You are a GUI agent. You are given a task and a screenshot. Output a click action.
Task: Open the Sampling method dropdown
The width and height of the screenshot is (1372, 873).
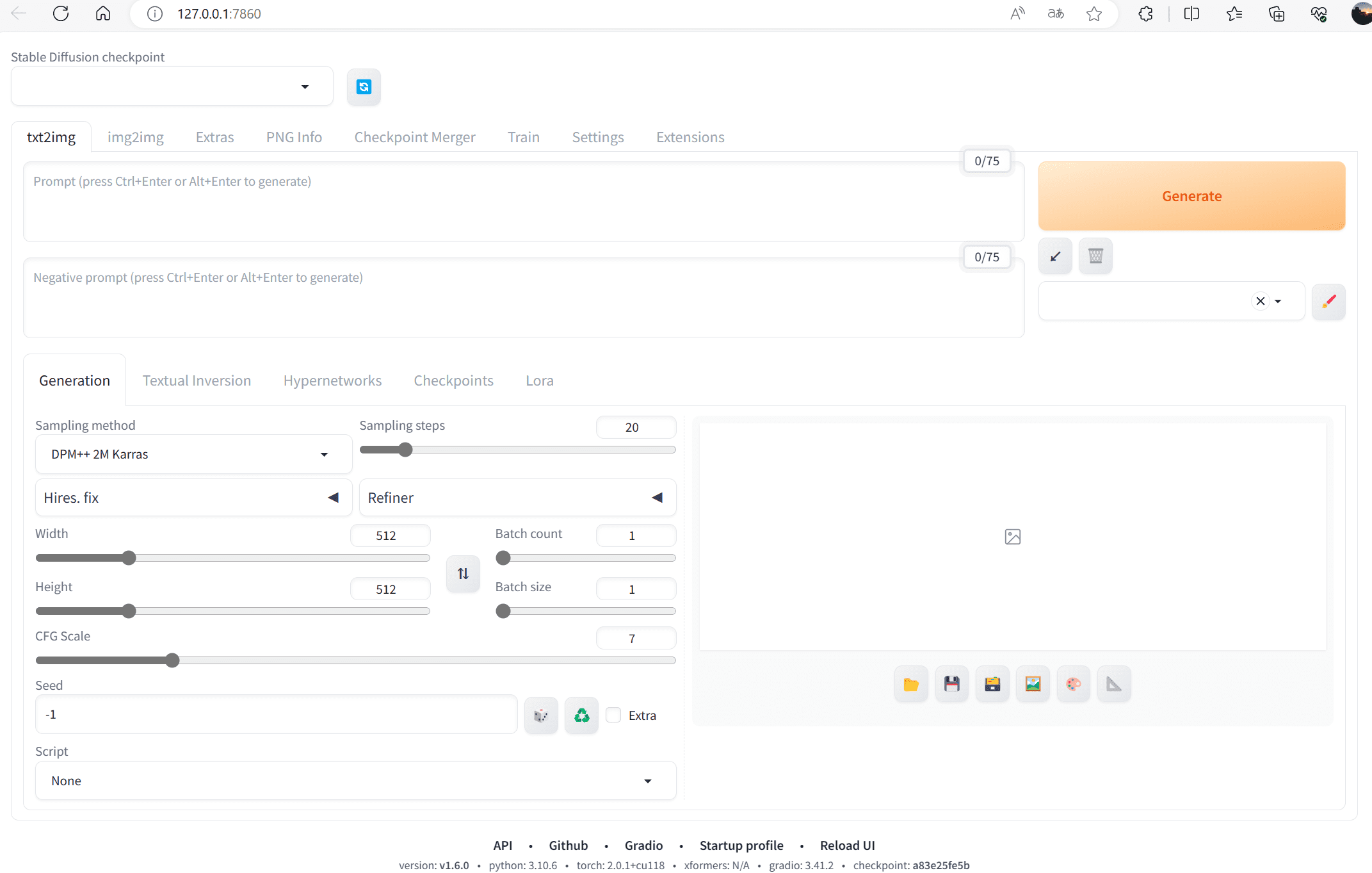pyautogui.click(x=193, y=454)
